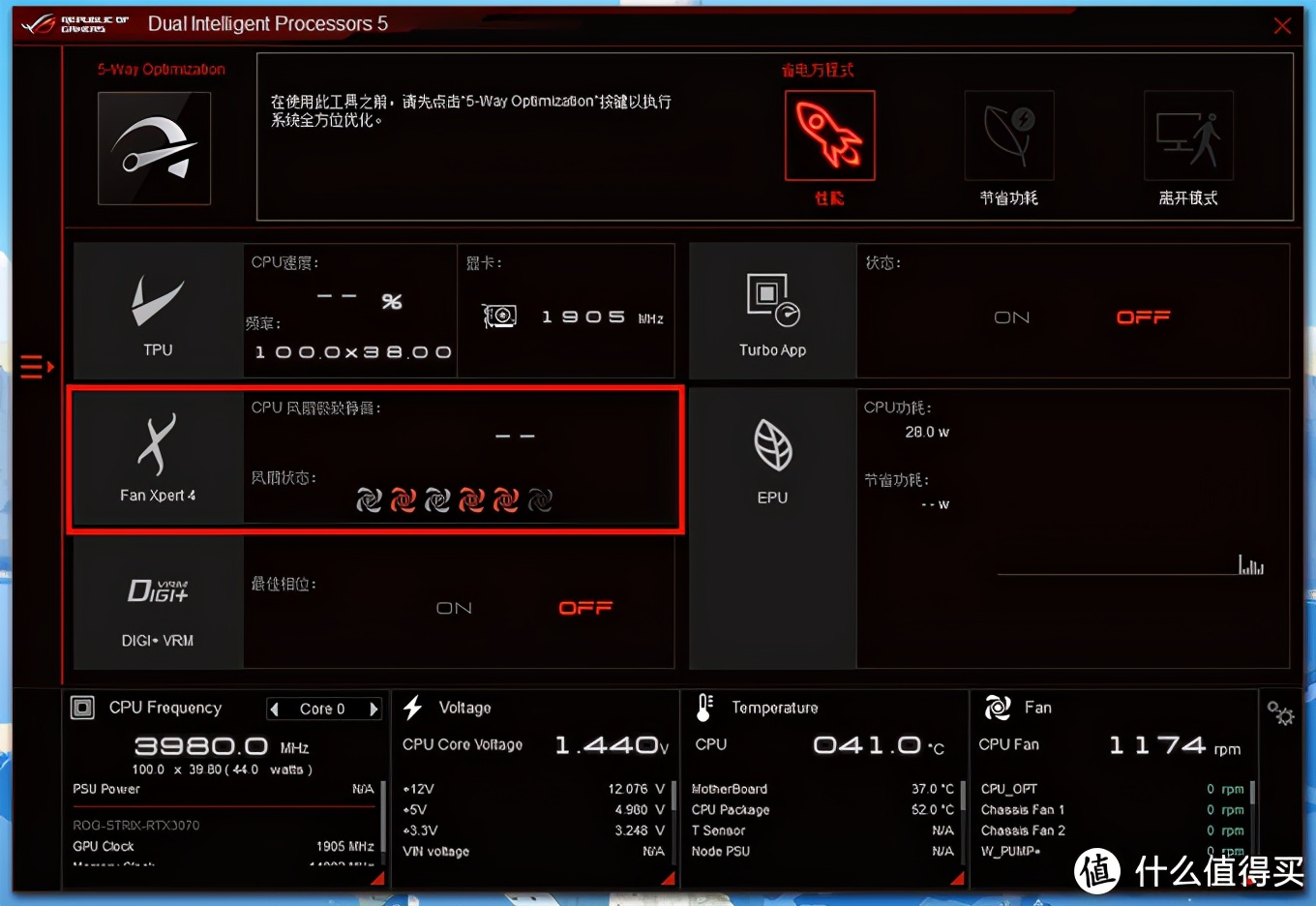Click the 3980.0 MHz CPU frequency reading

pos(222,746)
